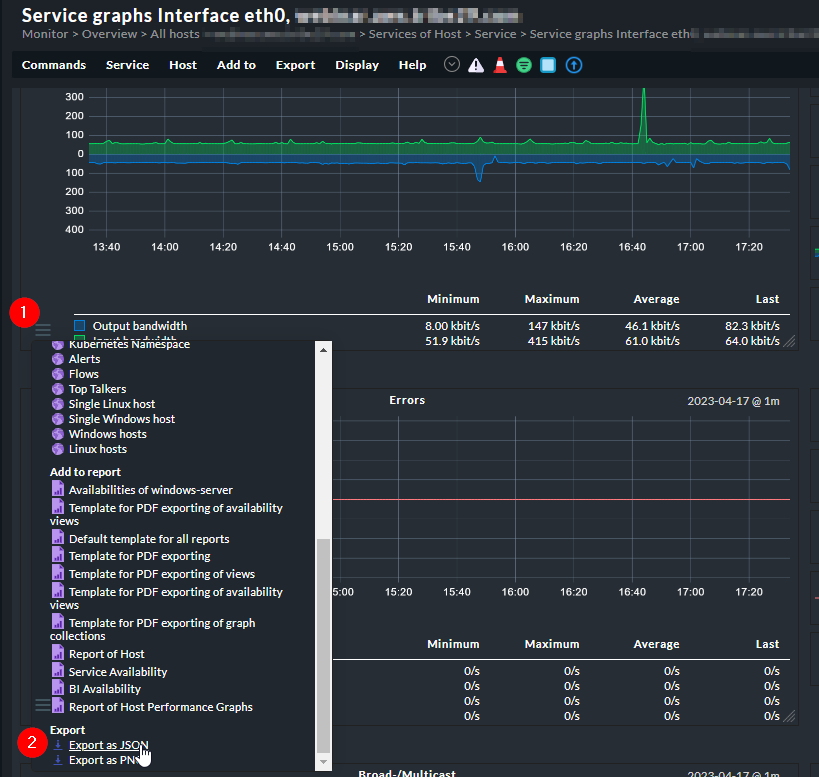Expand the toolbar's show-more chevron button
The height and width of the screenshot is (777, 819).
452,65
